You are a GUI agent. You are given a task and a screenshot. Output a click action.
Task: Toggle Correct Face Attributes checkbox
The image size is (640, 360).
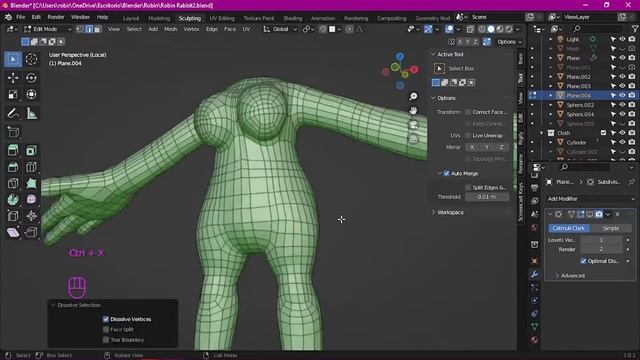pyautogui.click(x=468, y=112)
